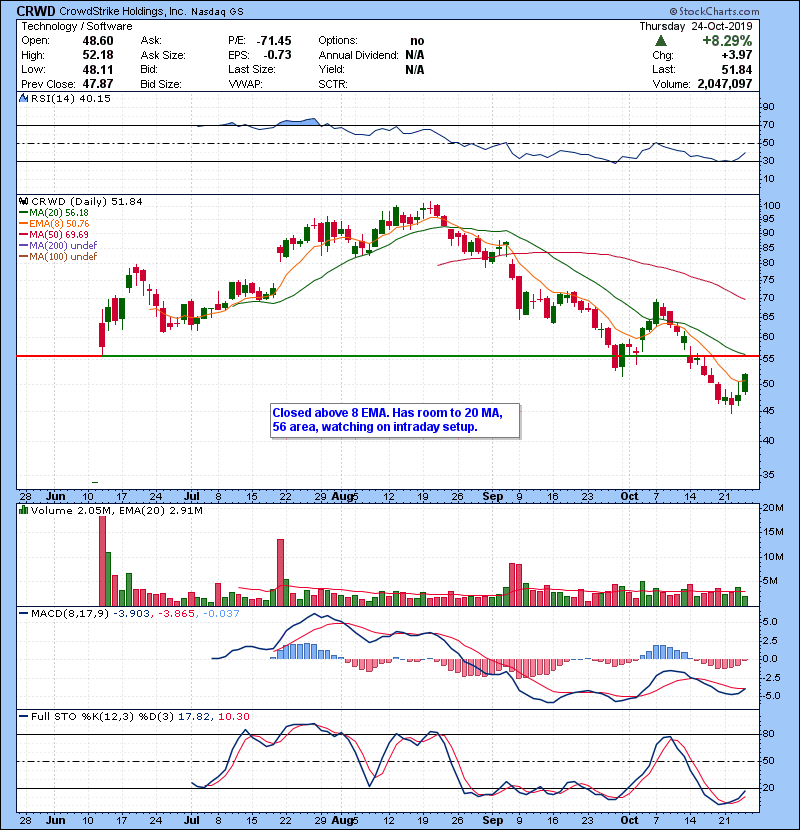800x830 pixels.
Task: Click the 15M mark on the volume axis
Action: pos(772,532)
